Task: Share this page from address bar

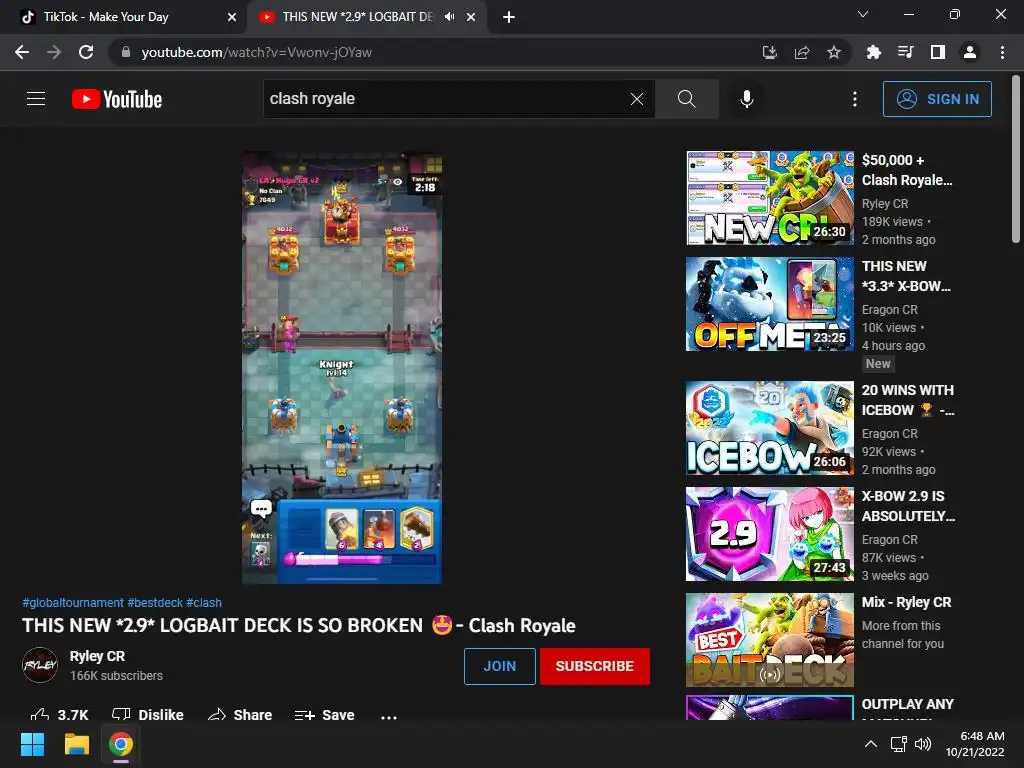Action: coord(802,52)
